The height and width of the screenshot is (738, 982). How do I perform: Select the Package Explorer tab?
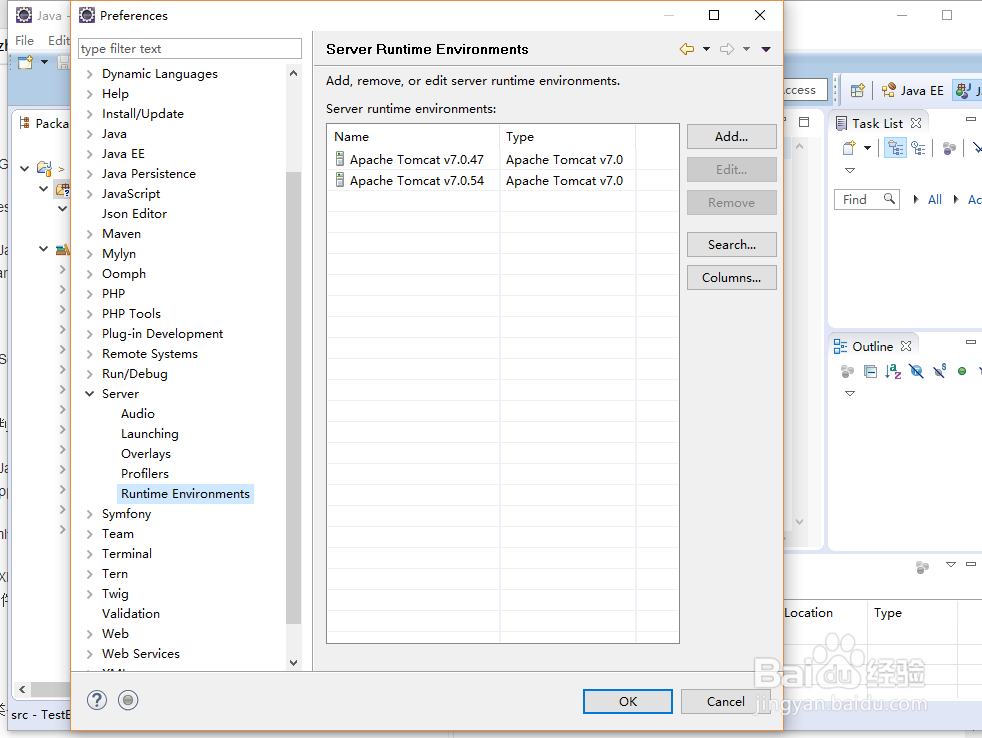point(43,123)
